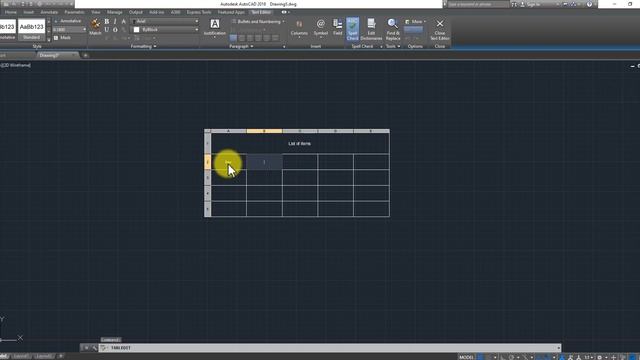640x360 pixels.
Task: Click the MODEL status bar button
Action: pyautogui.click(x=466, y=357)
